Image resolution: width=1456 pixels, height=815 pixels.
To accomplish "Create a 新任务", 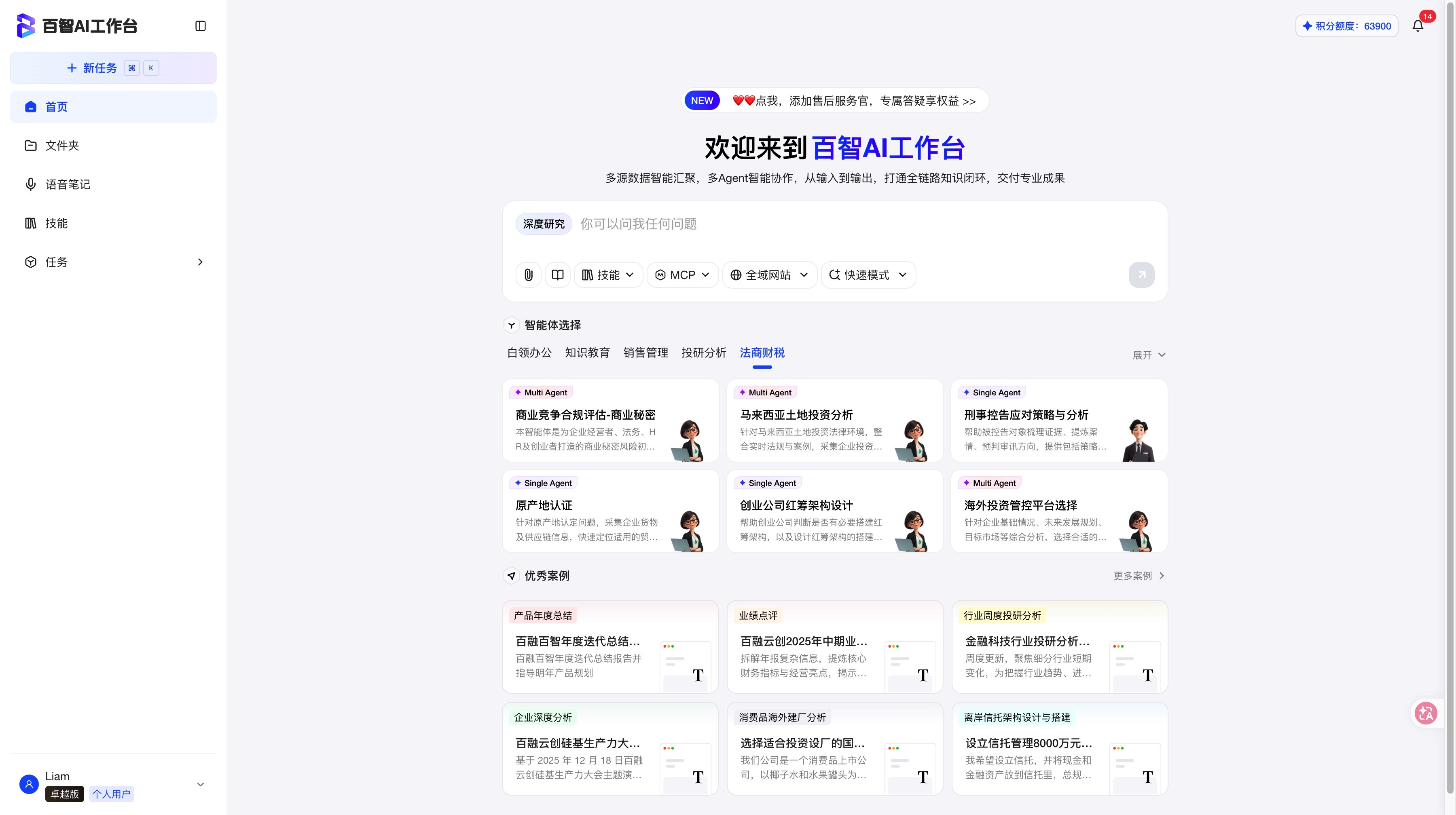I will [113, 68].
